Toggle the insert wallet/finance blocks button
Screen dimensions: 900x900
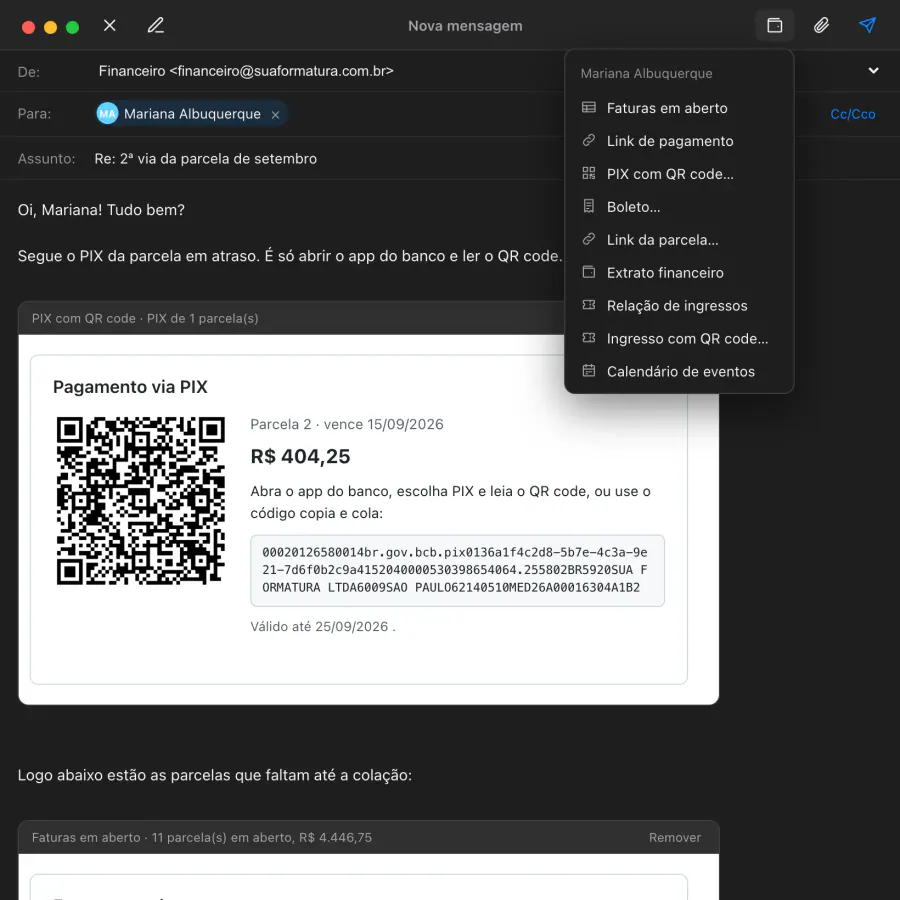pos(774,25)
